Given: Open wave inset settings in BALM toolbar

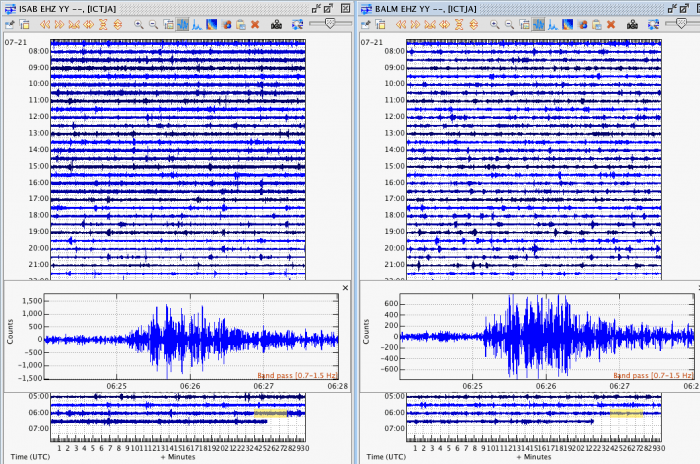Looking at the screenshot, I should tap(524, 25).
